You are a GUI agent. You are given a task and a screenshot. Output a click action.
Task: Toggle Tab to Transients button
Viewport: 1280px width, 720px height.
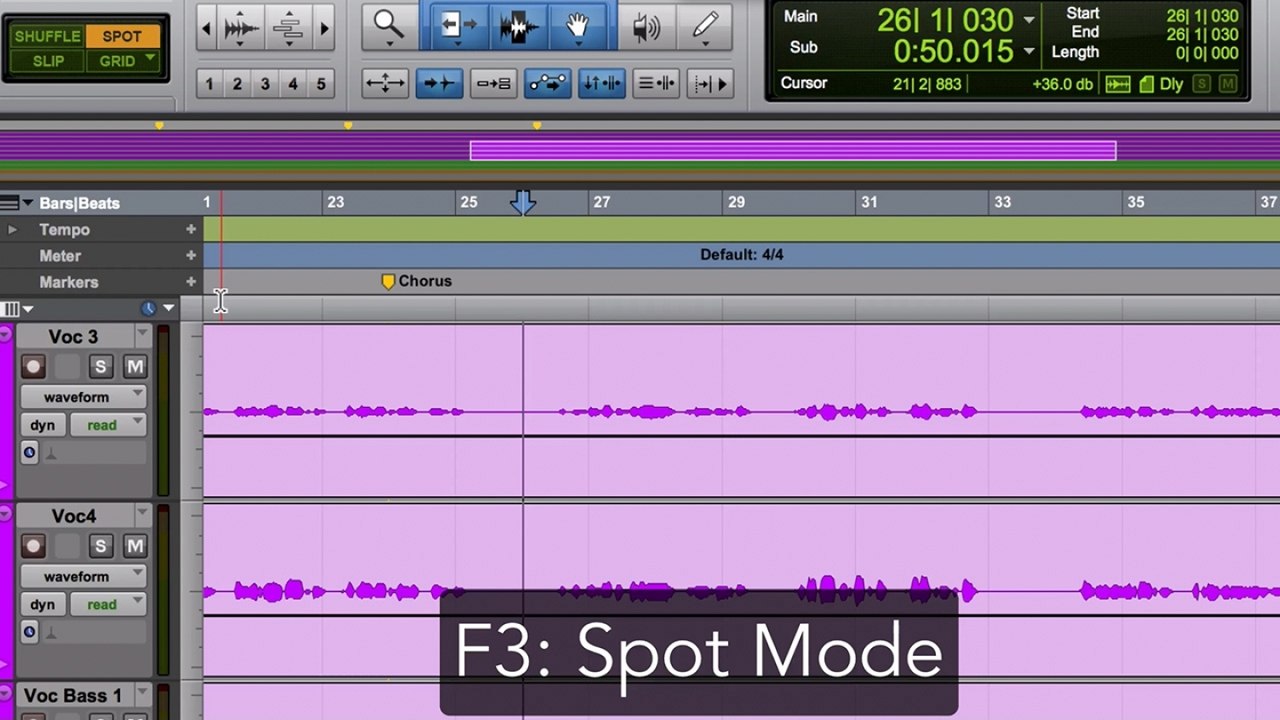[439, 84]
